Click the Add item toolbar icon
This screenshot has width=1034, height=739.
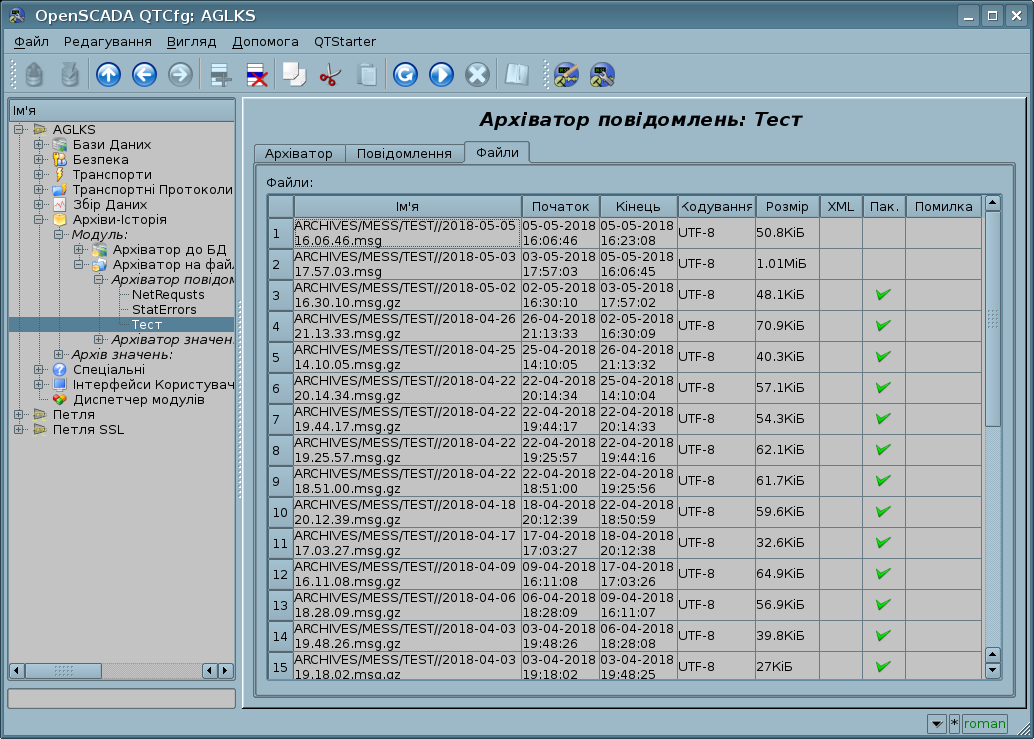[220, 75]
